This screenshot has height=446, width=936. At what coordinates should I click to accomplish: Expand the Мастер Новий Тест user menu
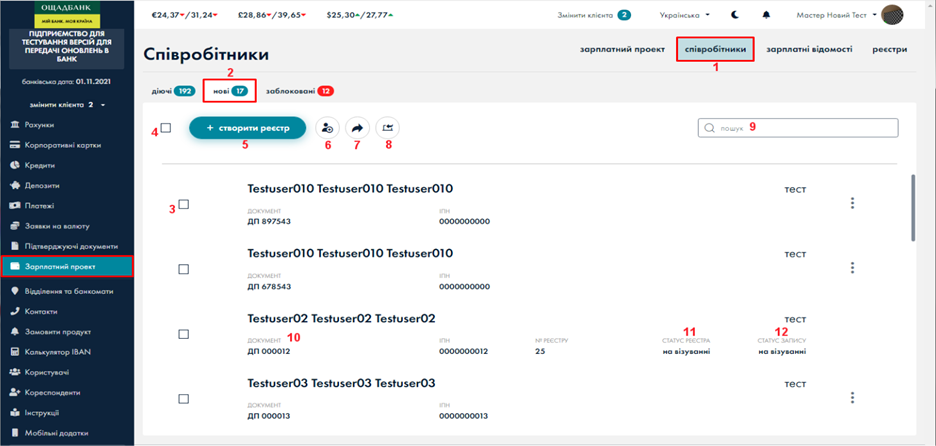pyautogui.click(x=835, y=15)
